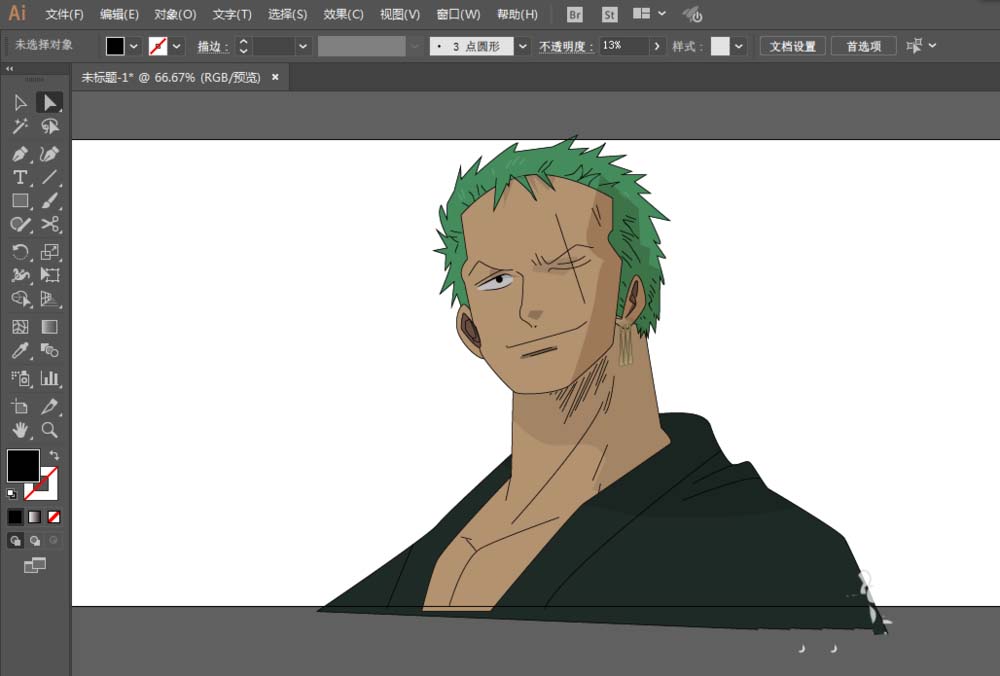1000x676 pixels.
Task: Activate the Zoom tool
Action: pos(49,430)
